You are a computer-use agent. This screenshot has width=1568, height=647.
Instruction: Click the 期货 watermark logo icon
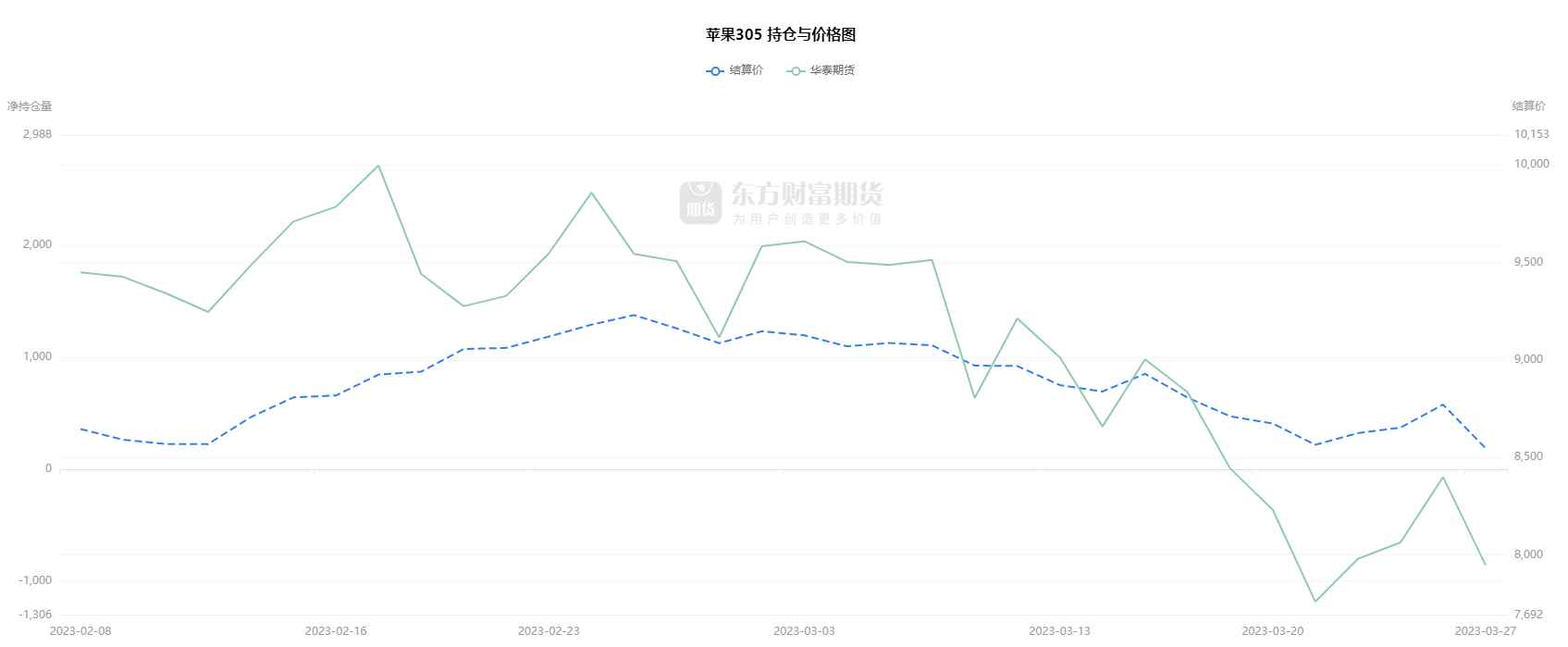tap(700, 202)
